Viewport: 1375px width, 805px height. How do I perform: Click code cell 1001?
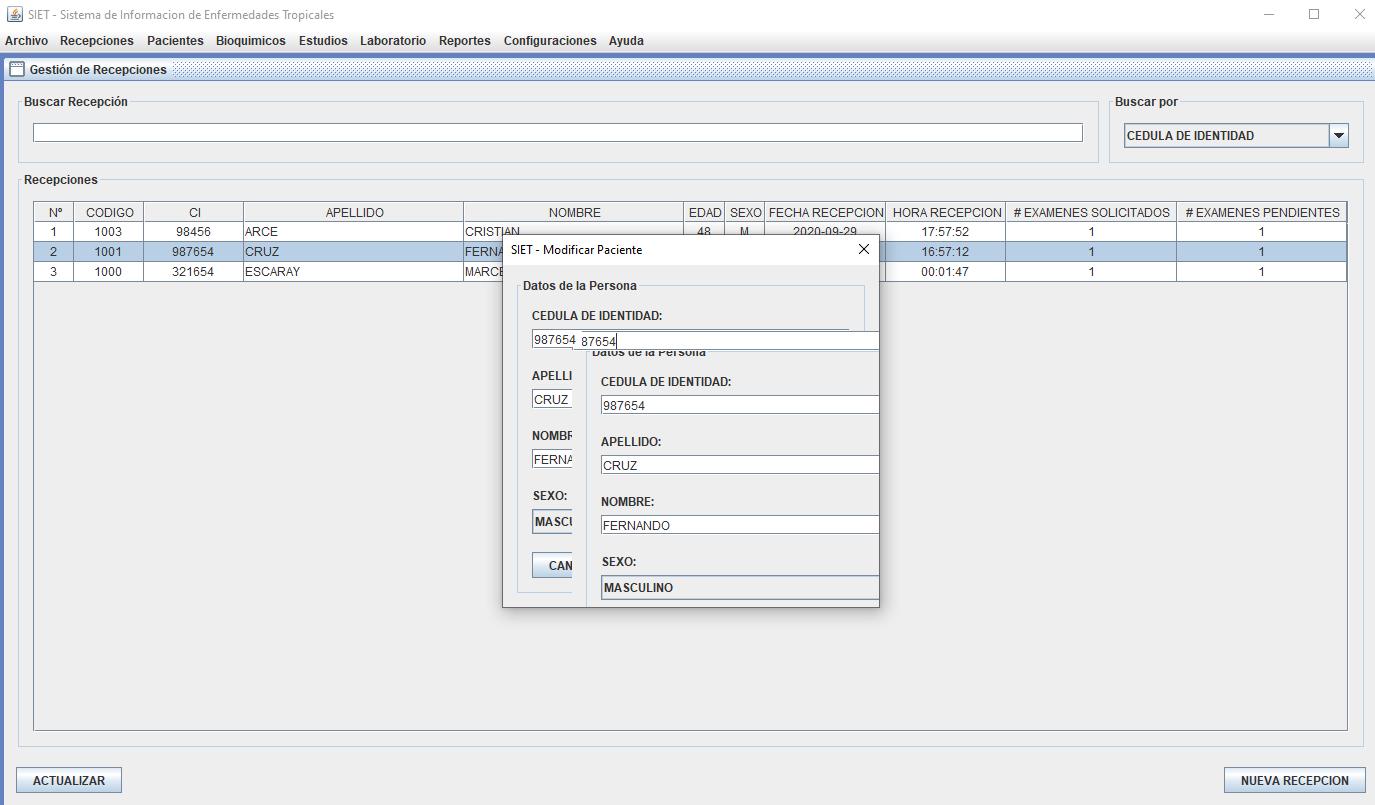[x=109, y=252]
